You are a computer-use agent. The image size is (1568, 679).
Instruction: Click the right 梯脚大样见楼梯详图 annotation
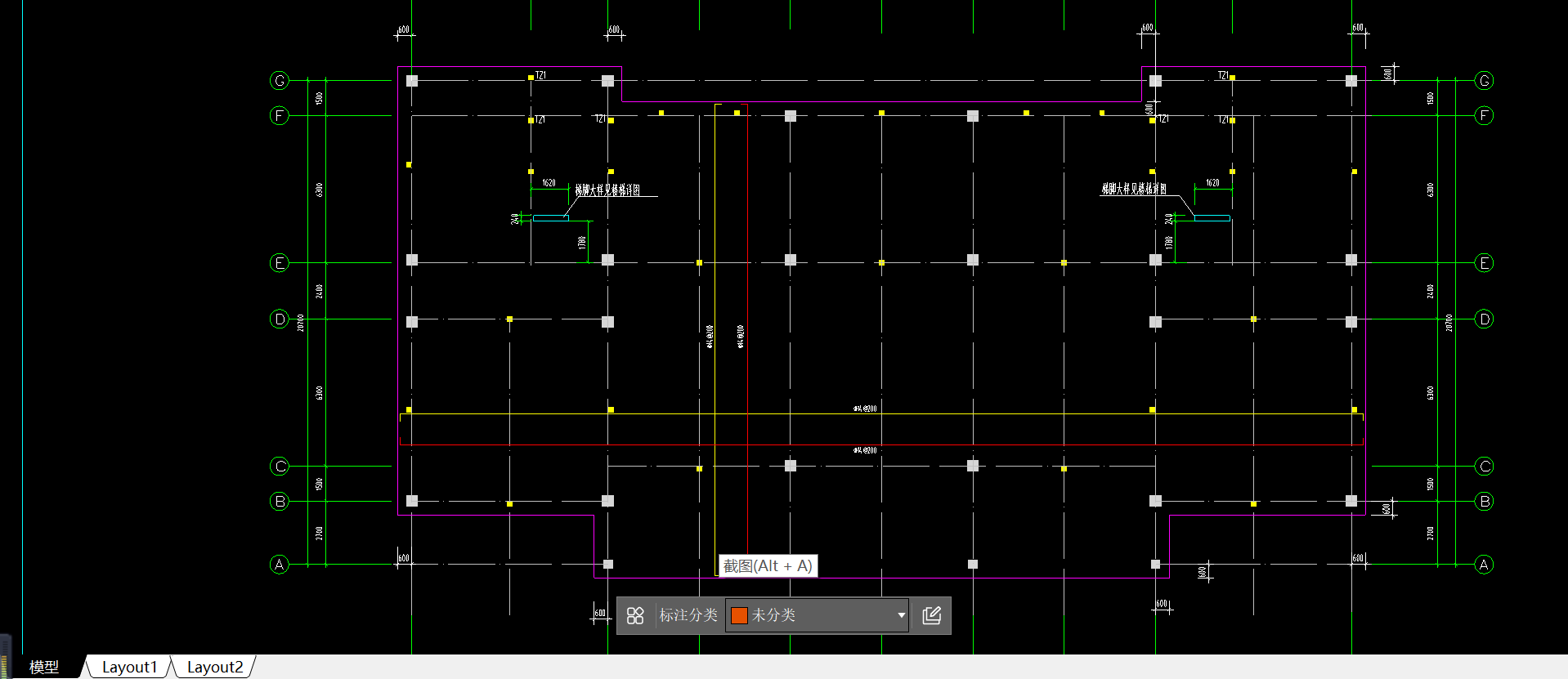click(x=1134, y=189)
